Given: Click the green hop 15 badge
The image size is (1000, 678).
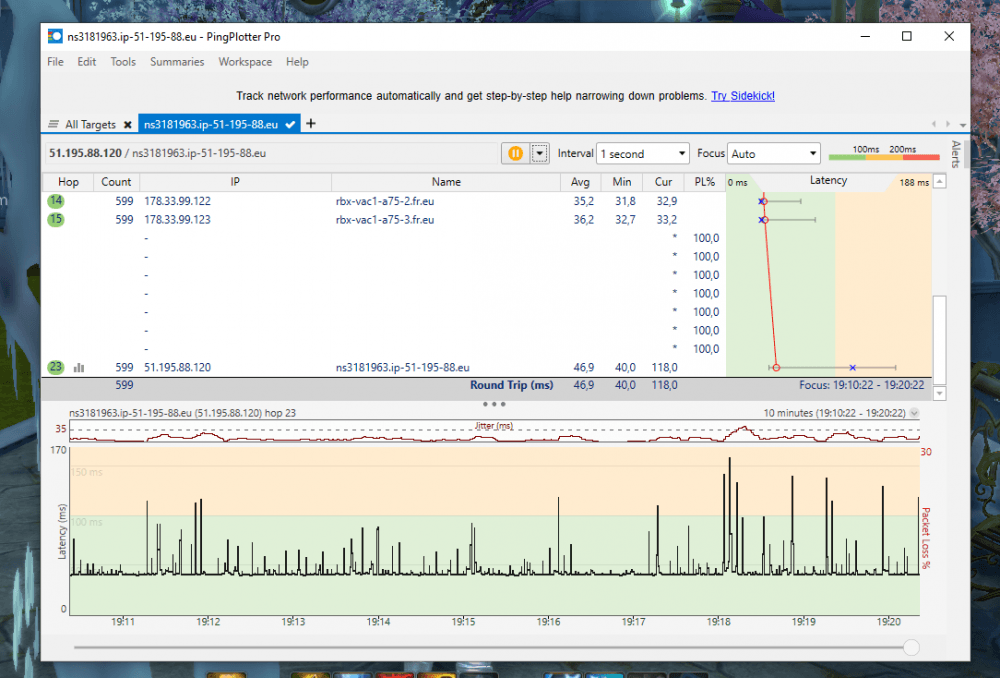Looking at the screenshot, I should (55, 220).
